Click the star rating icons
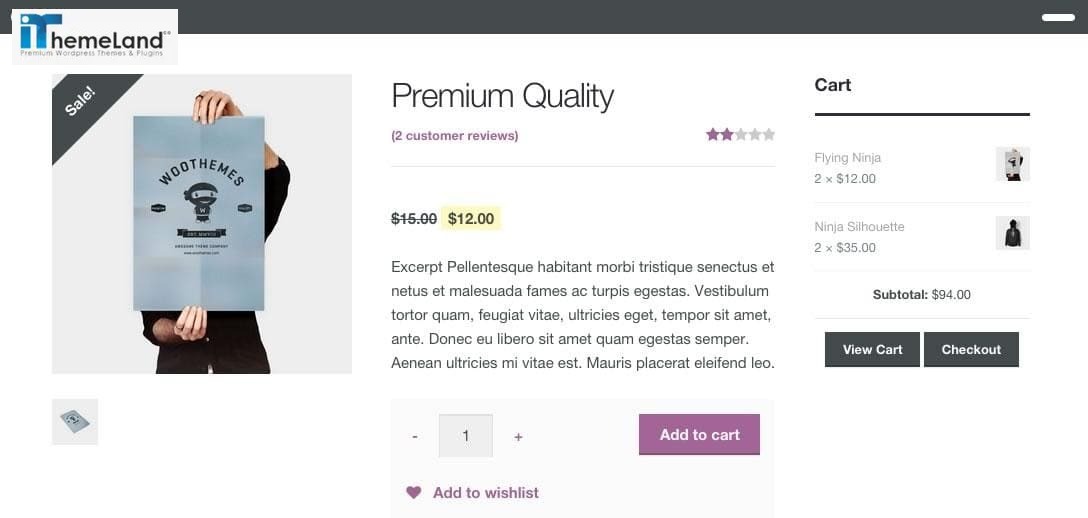 click(x=740, y=135)
